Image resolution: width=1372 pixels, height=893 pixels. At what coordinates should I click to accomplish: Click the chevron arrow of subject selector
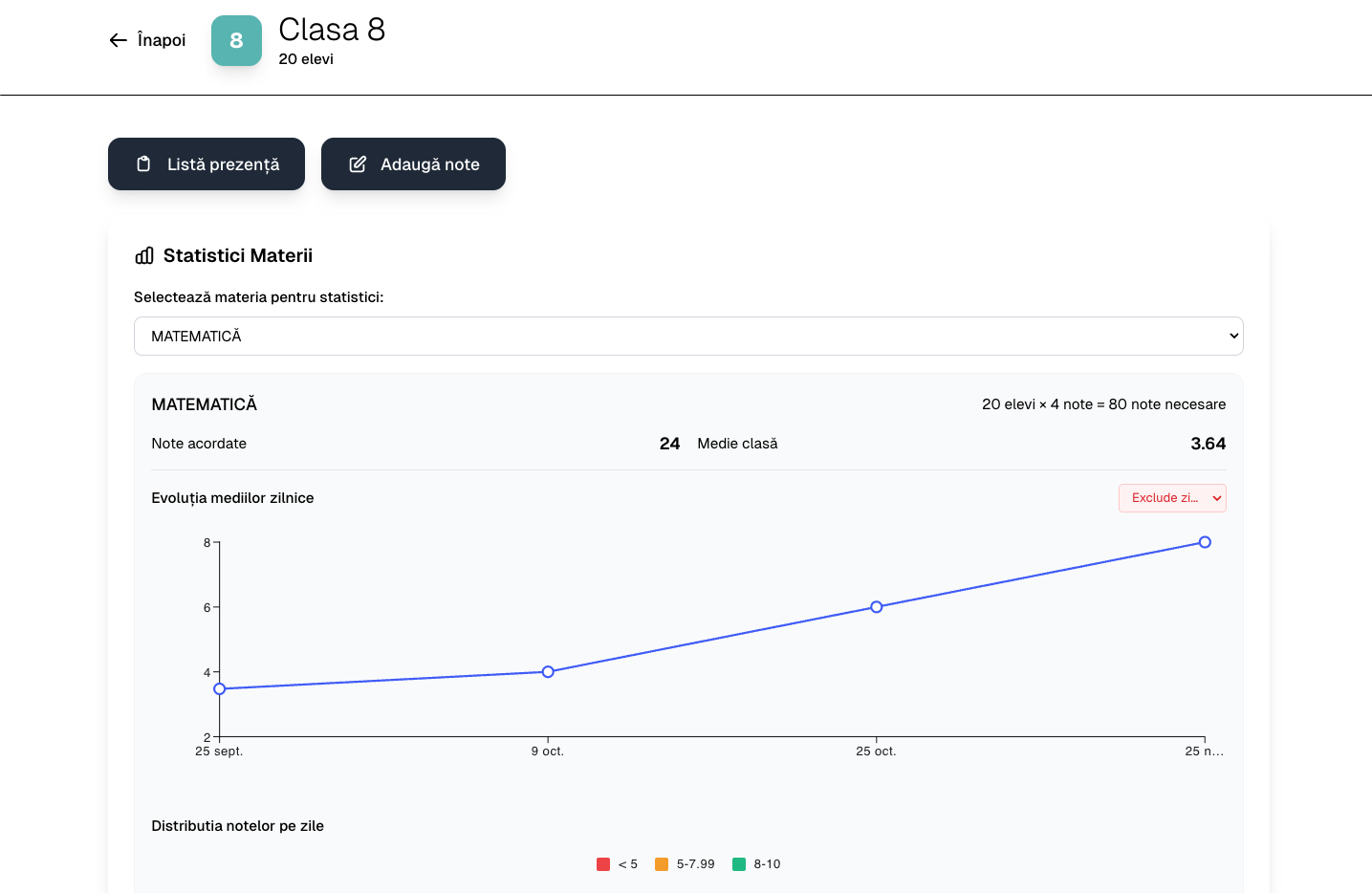[x=1233, y=337]
